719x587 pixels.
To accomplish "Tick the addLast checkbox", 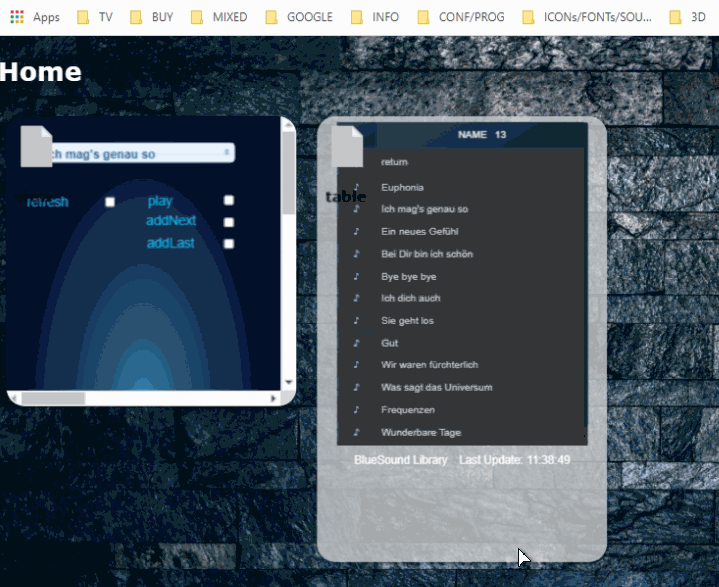I will pyautogui.click(x=229, y=244).
